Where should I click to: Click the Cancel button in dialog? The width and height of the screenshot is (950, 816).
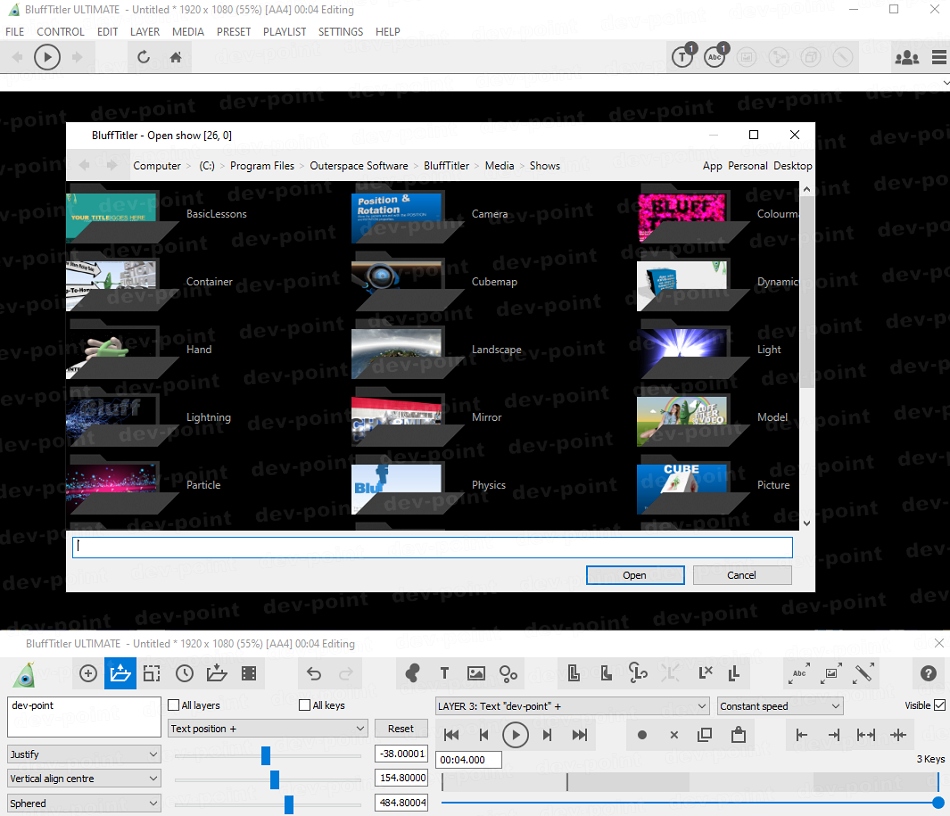click(742, 575)
